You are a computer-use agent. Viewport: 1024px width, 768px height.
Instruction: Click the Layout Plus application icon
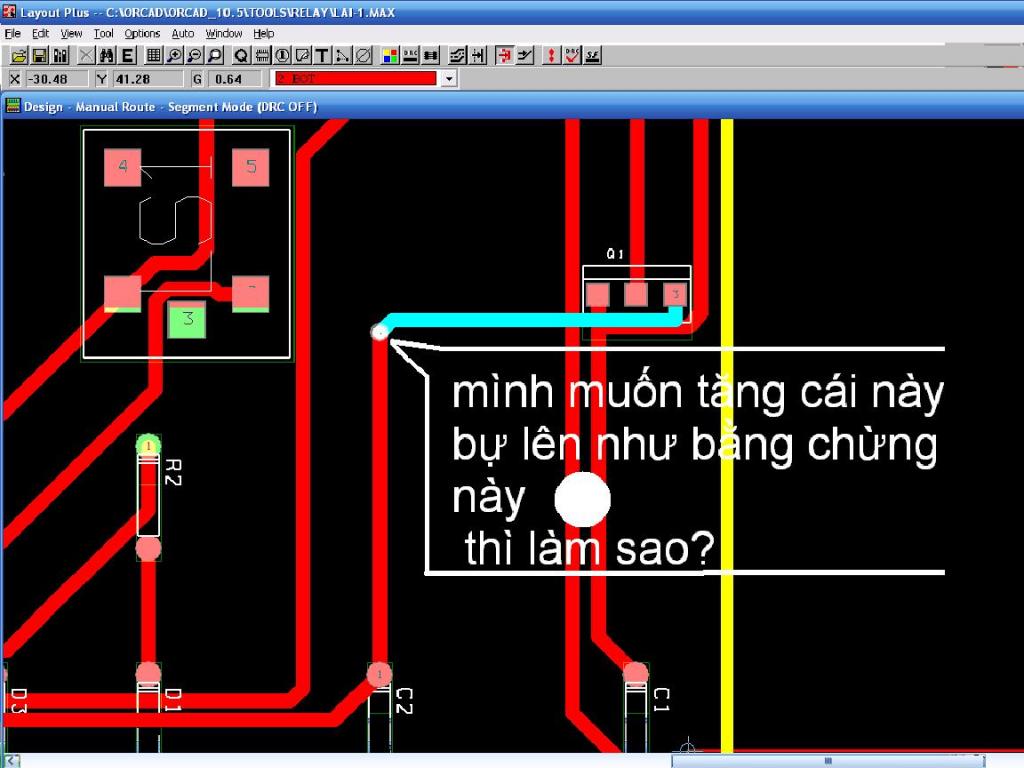tap(9, 11)
